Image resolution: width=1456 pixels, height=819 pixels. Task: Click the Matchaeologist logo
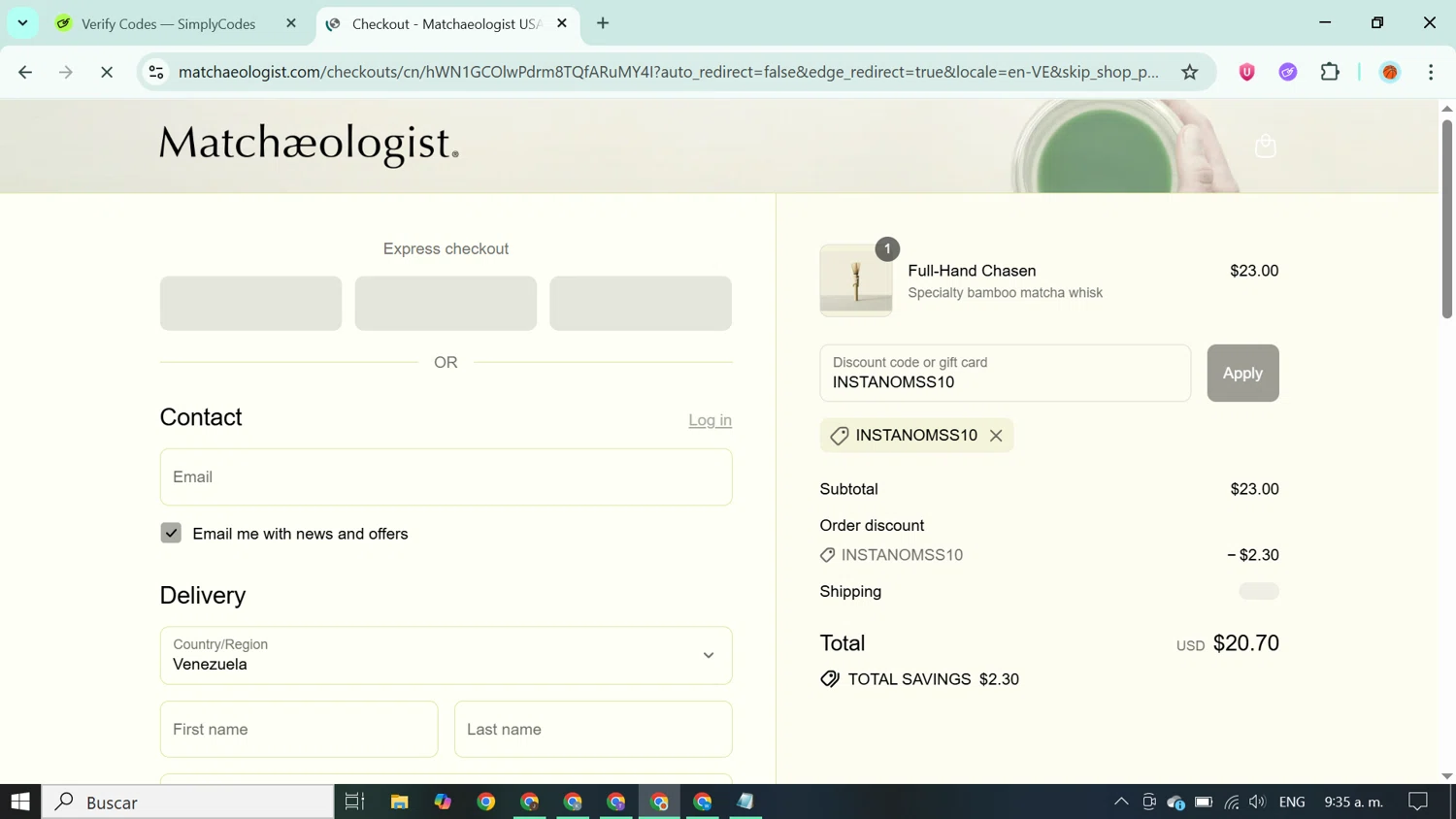click(309, 145)
